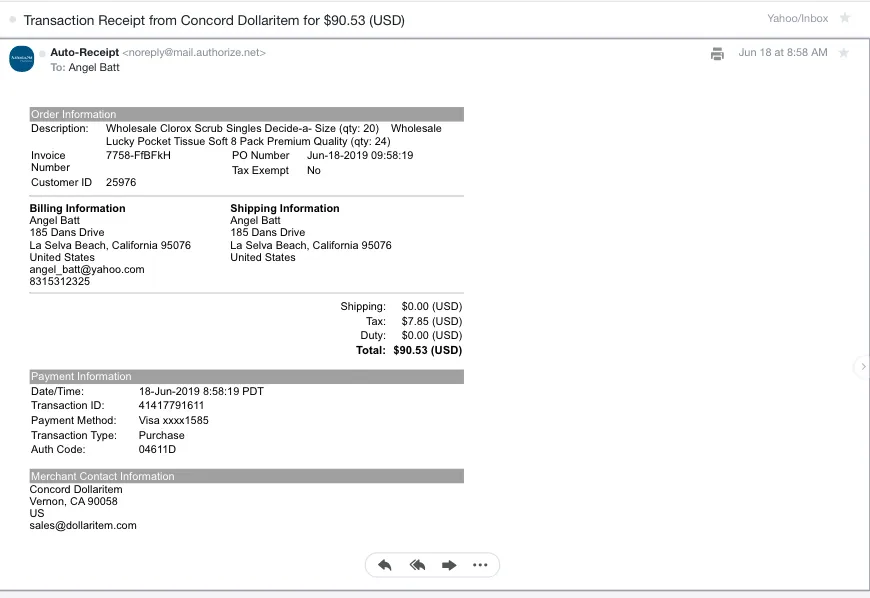Screen dimensions: 870x598
Task: Click the phone number 8315312325
Action: [59, 282]
